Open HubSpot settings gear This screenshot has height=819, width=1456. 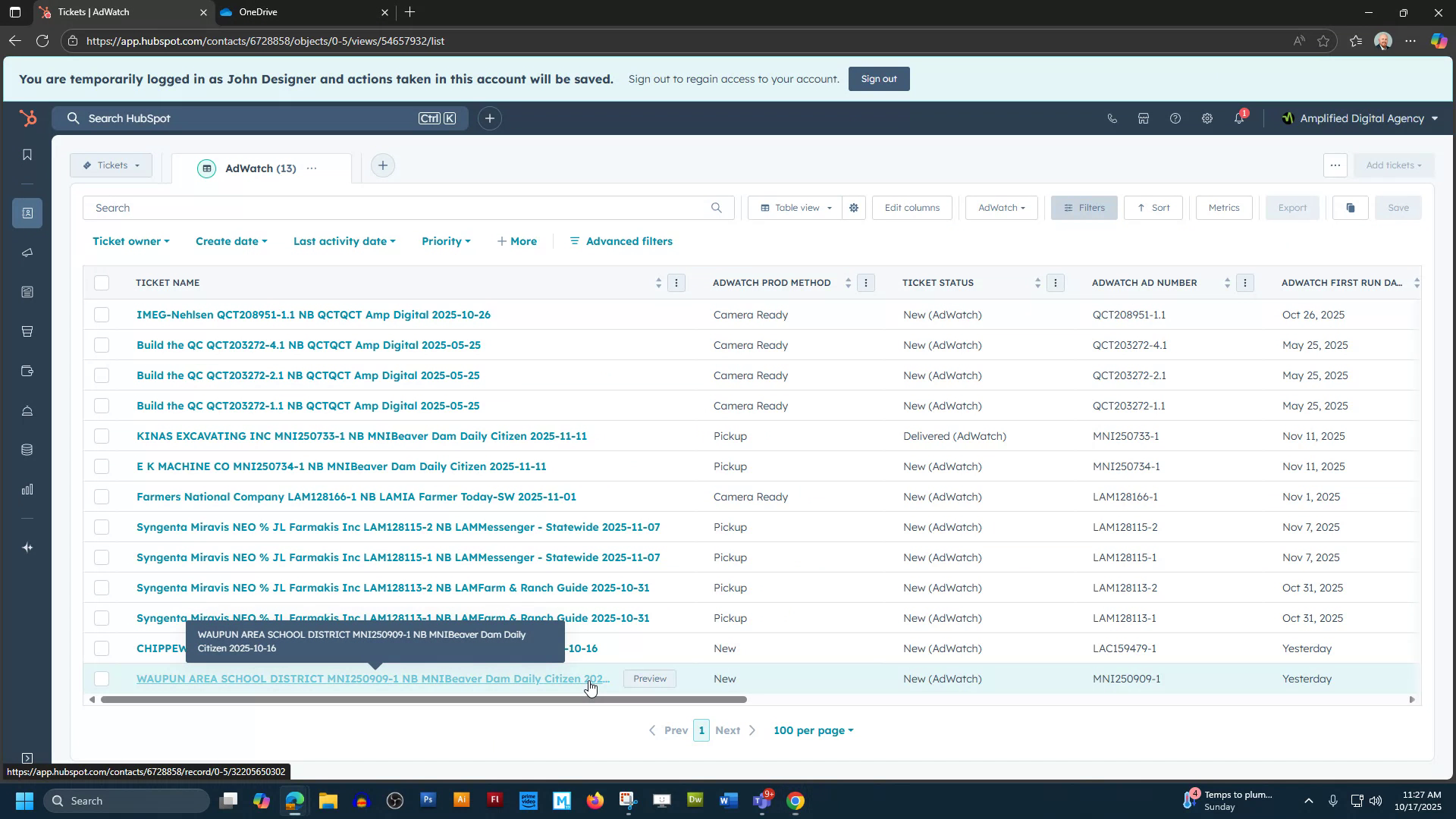point(1207,118)
